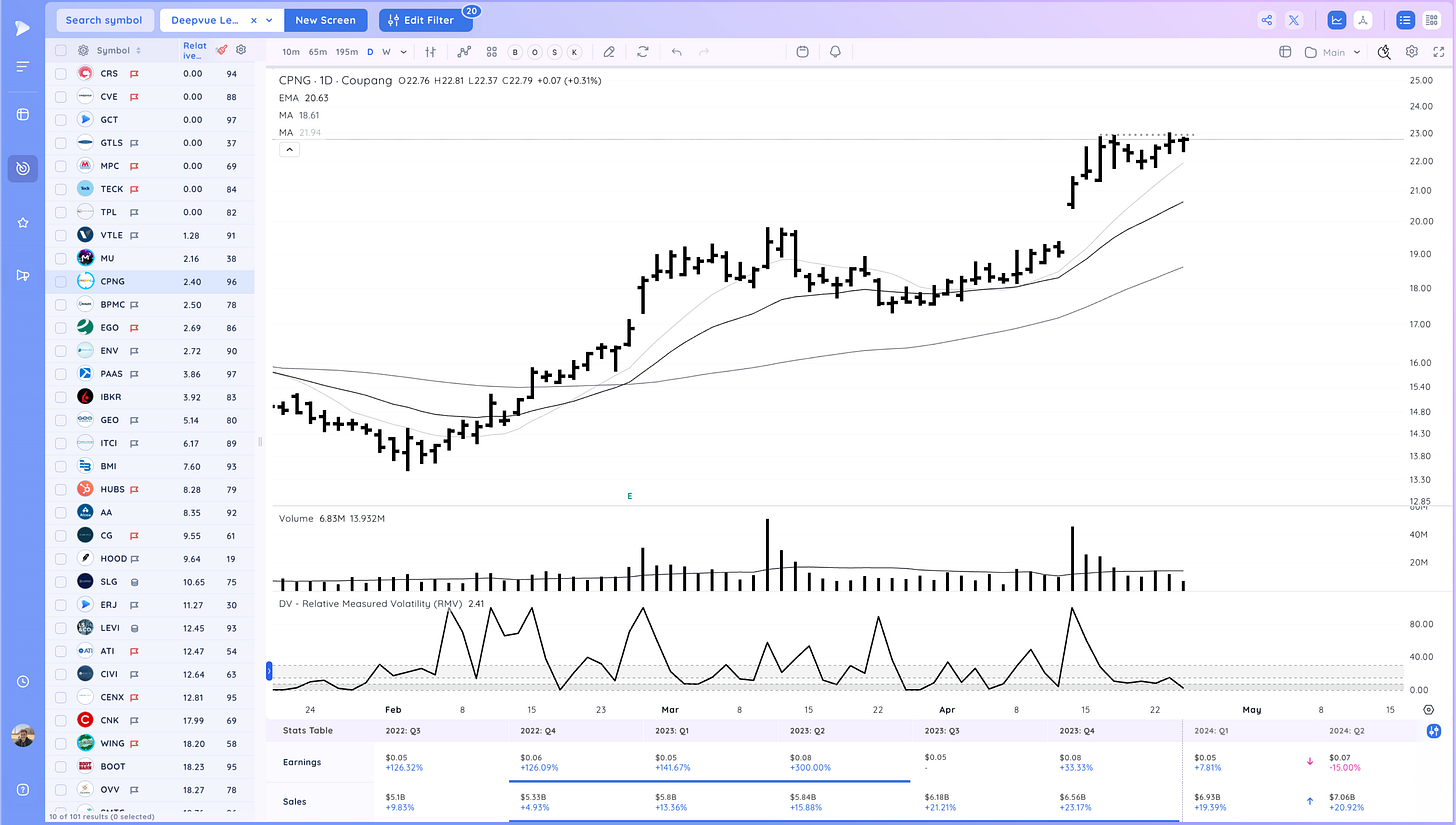1456x825 pixels.
Task: Select the 65m timeframe
Action: point(317,52)
